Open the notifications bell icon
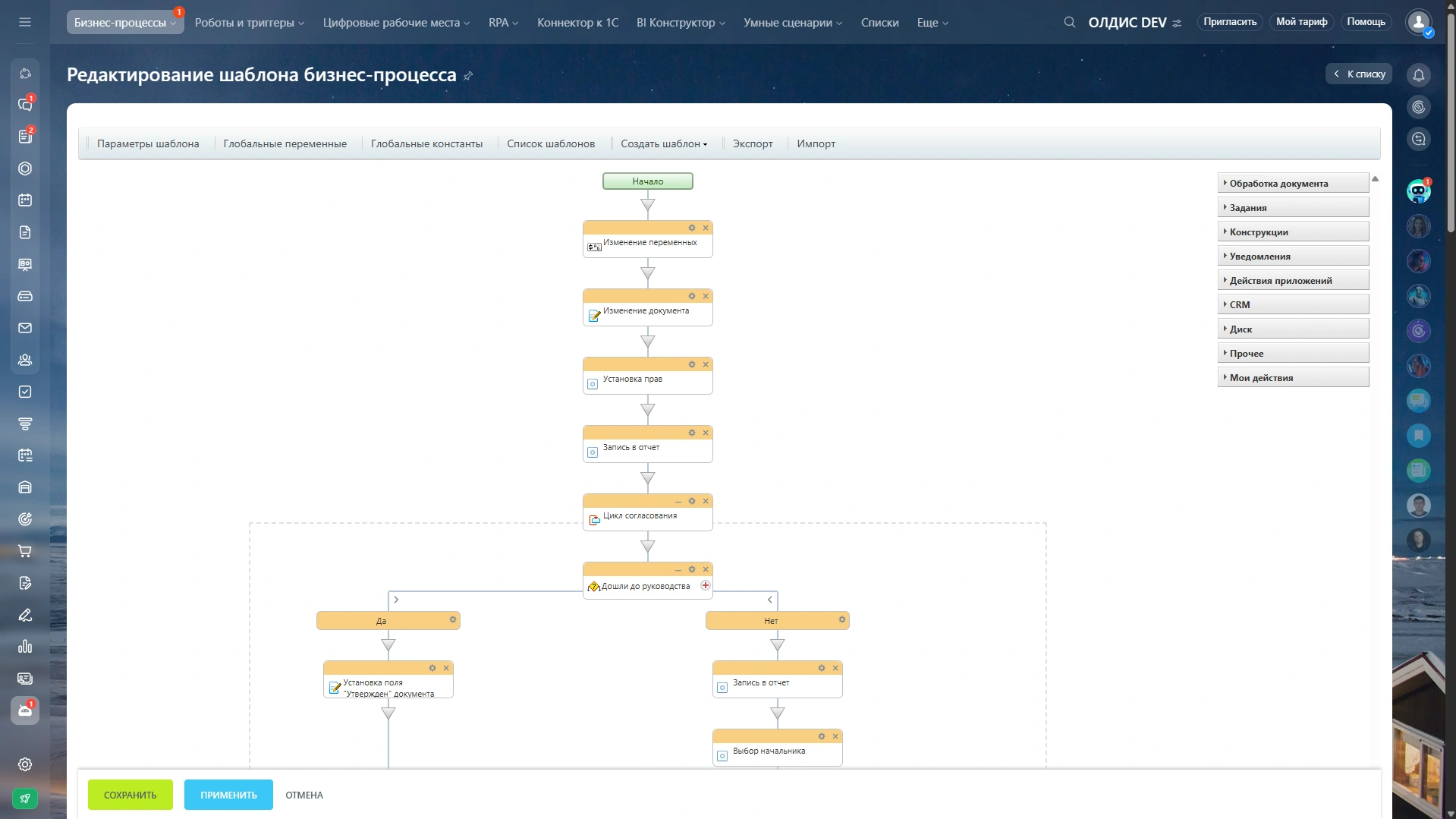The height and width of the screenshot is (819, 1456). (1418, 75)
